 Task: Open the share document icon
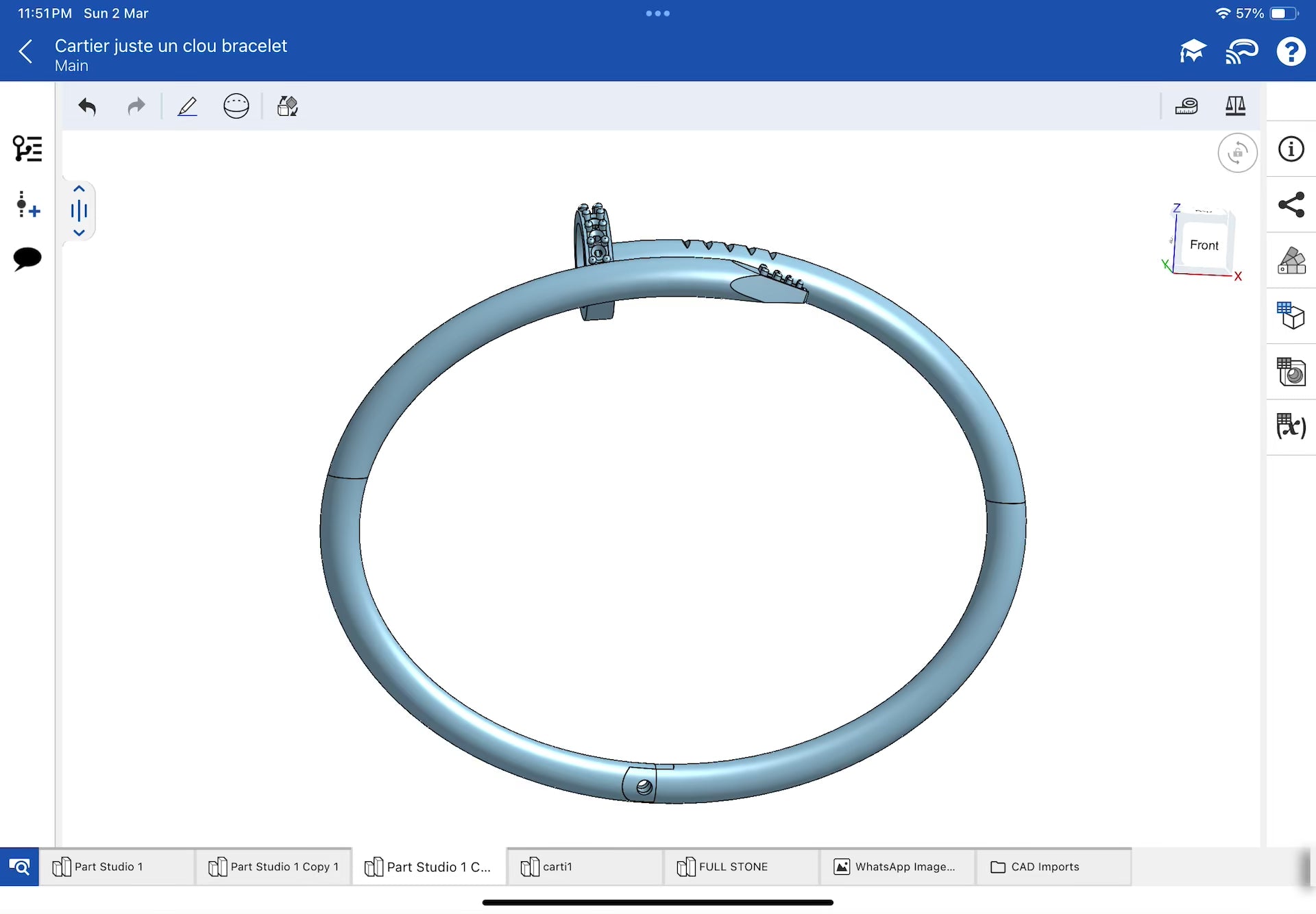[1291, 205]
